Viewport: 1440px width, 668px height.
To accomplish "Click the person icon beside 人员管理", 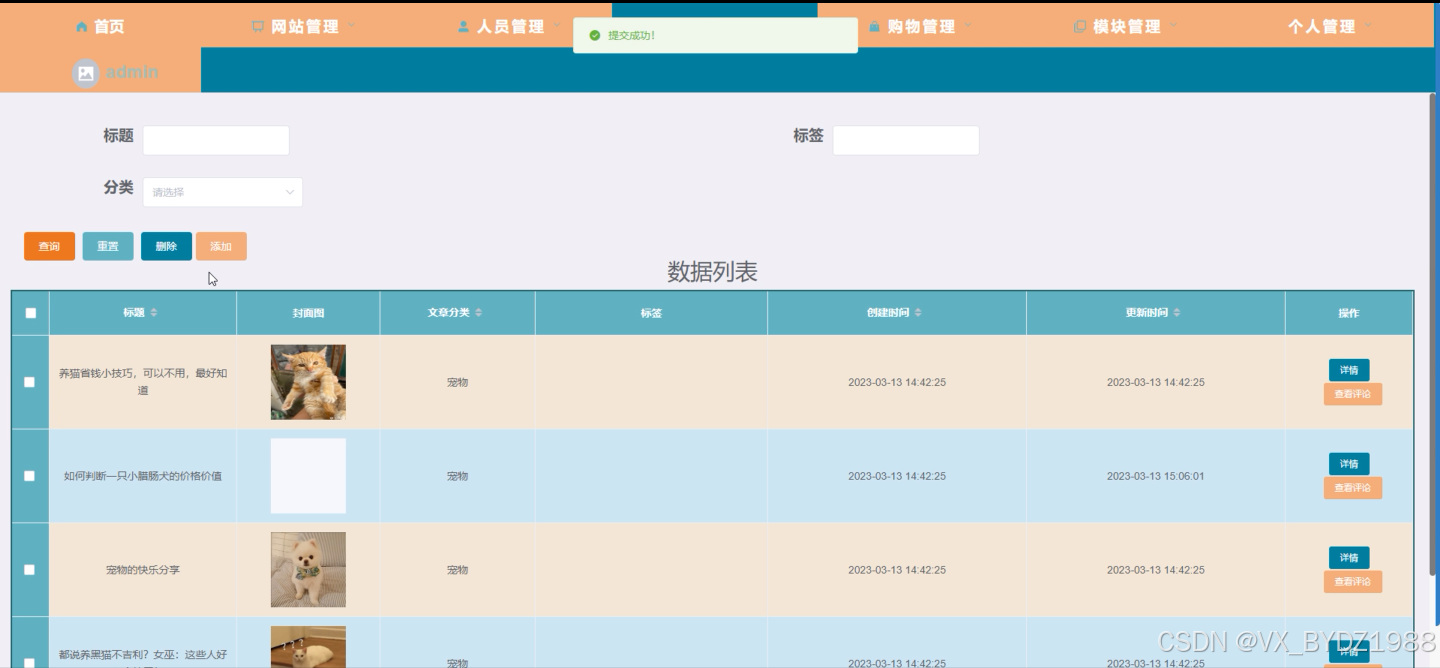I will 463,27.
